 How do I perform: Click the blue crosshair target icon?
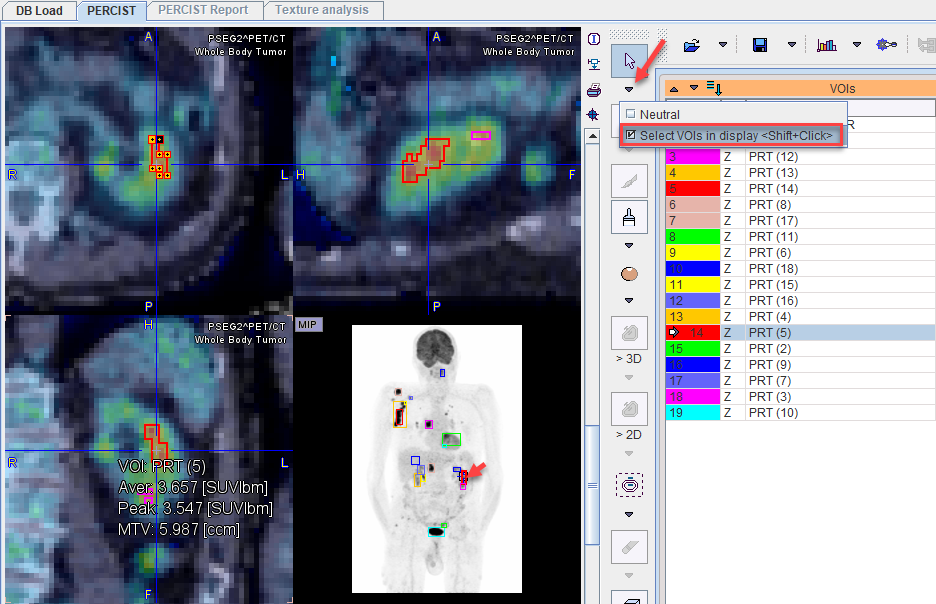pos(593,115)
